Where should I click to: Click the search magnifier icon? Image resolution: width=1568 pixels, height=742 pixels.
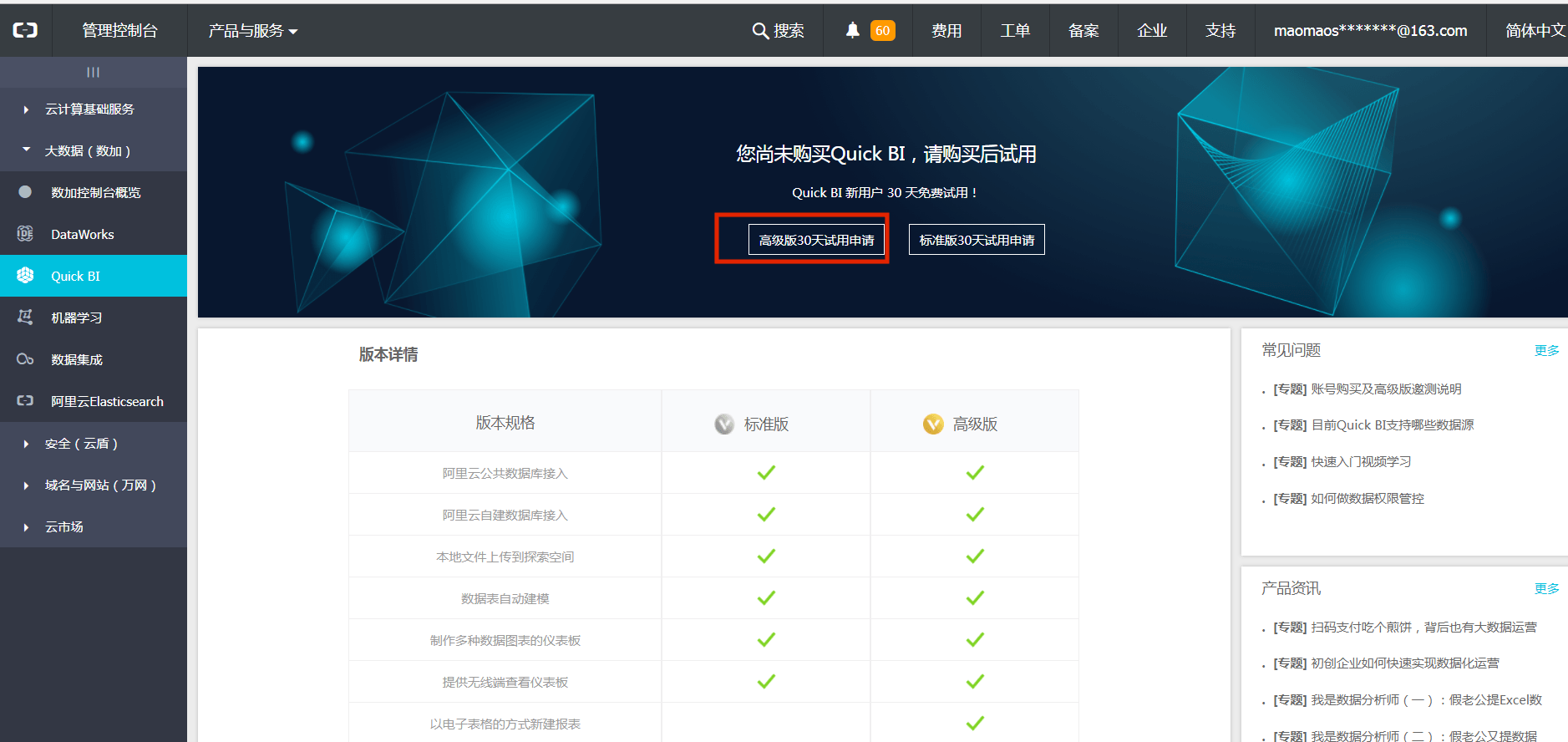[760, 31]
